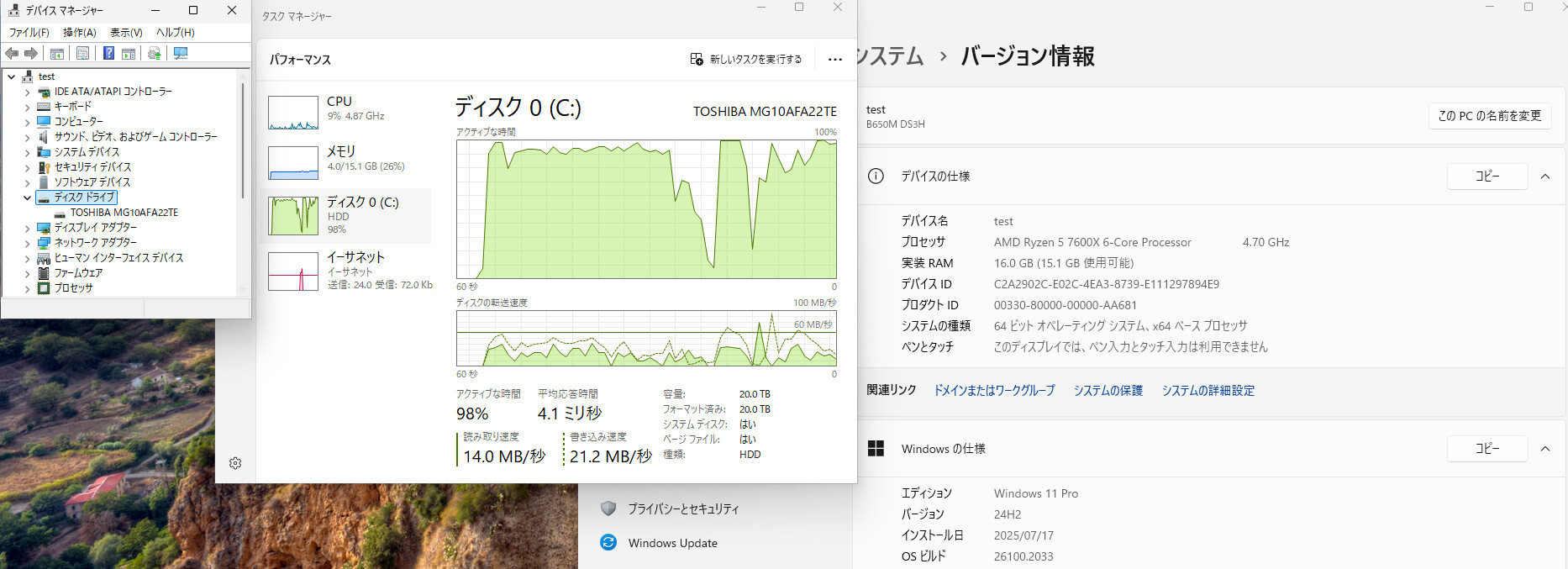Click the Back arrow in Device Manager toolbar
The image size is (1568, 569).
click(12, 54)
